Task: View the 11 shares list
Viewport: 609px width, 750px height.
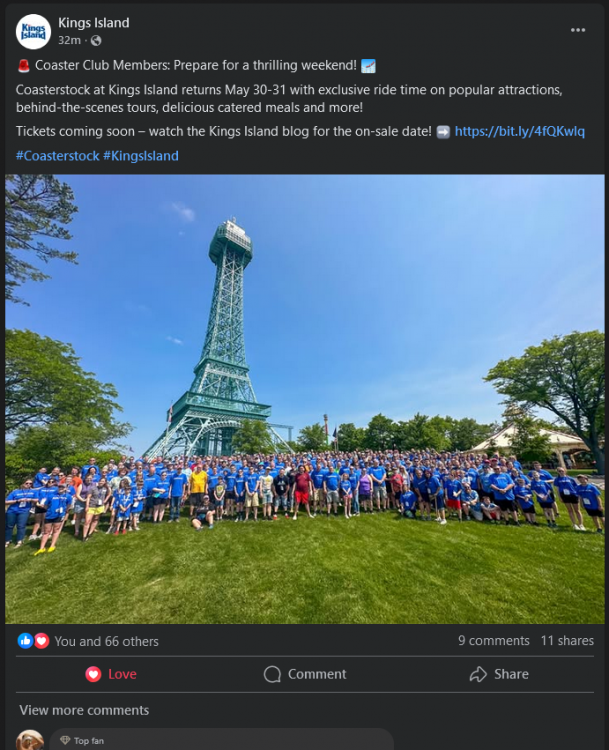Action: click(567, 640)
